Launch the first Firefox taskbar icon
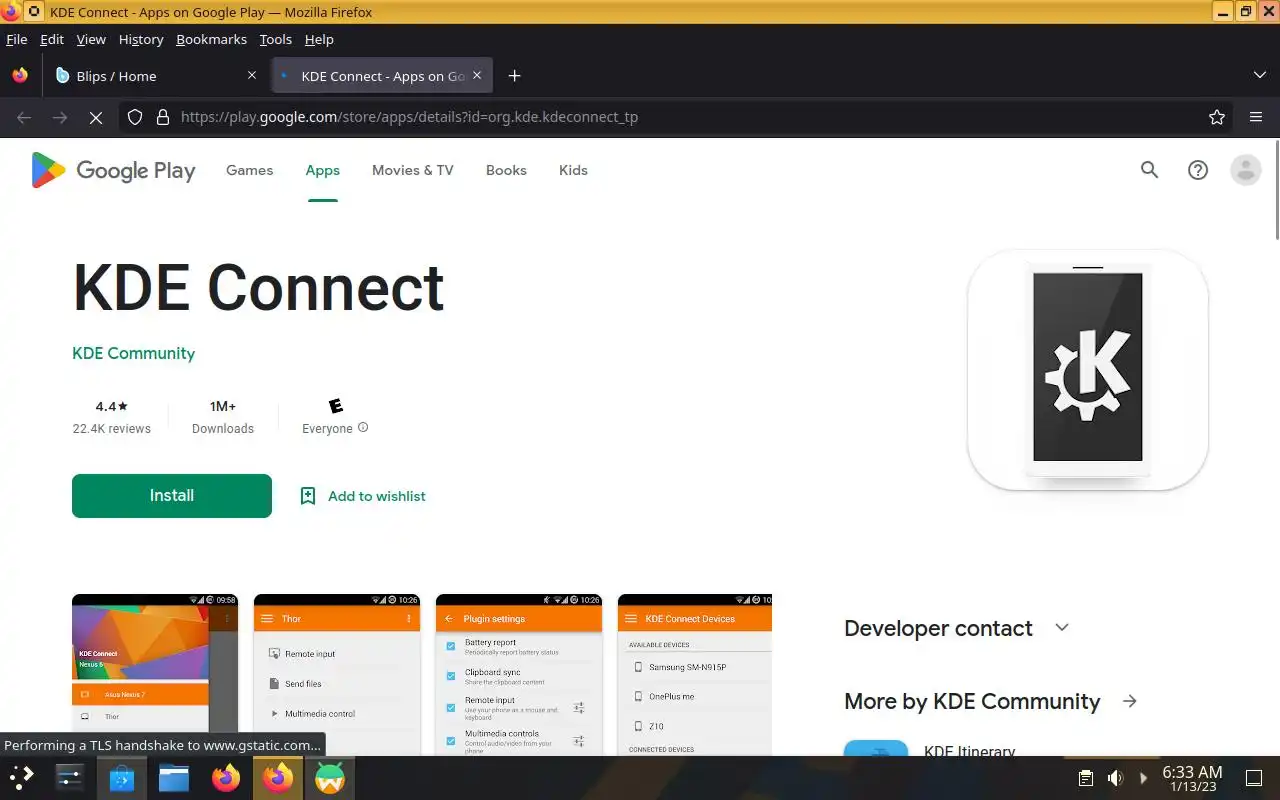 pos(226,777)
